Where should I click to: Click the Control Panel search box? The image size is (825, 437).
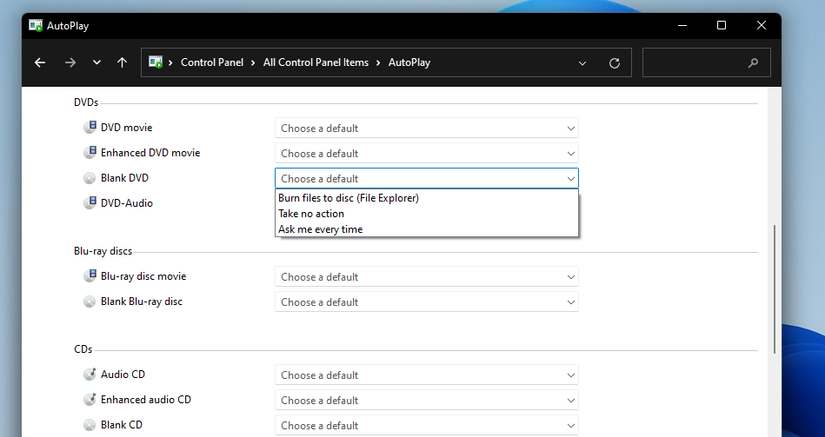point(695,63)
